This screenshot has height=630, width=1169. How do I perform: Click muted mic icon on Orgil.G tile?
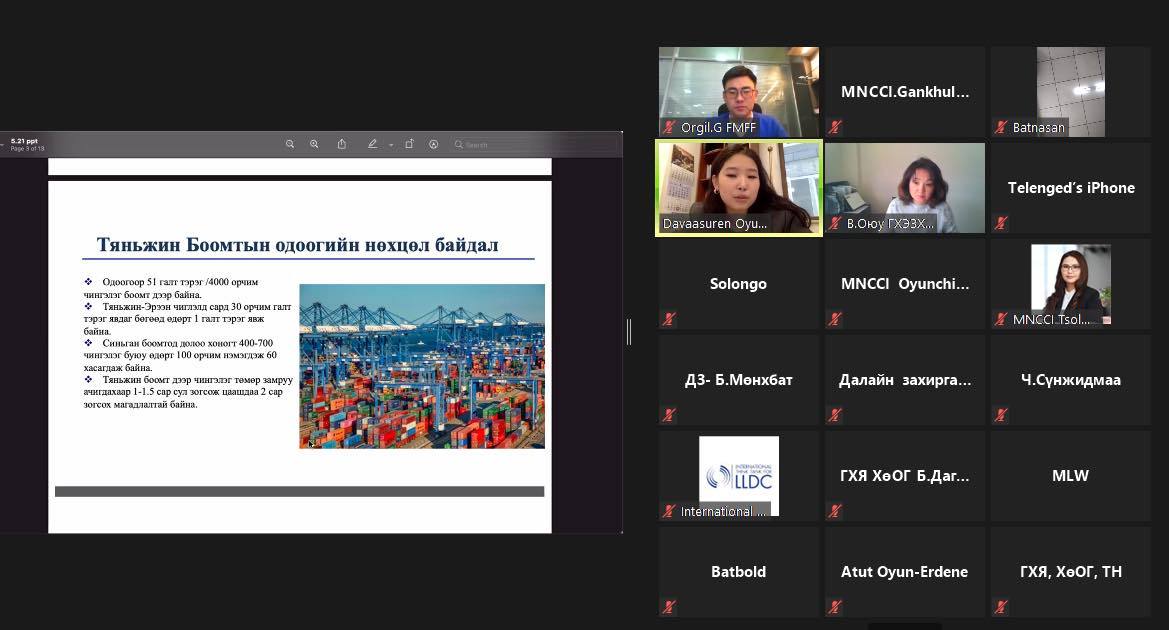click(669, 128)
